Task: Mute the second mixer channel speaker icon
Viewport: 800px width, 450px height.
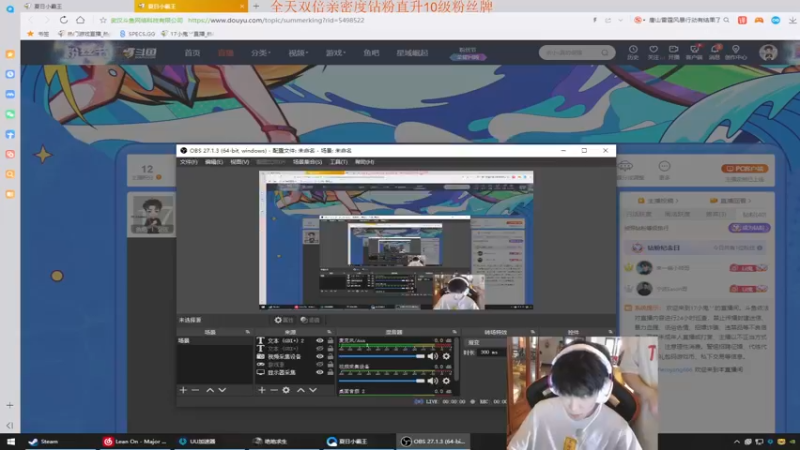Action: point(433,381)
